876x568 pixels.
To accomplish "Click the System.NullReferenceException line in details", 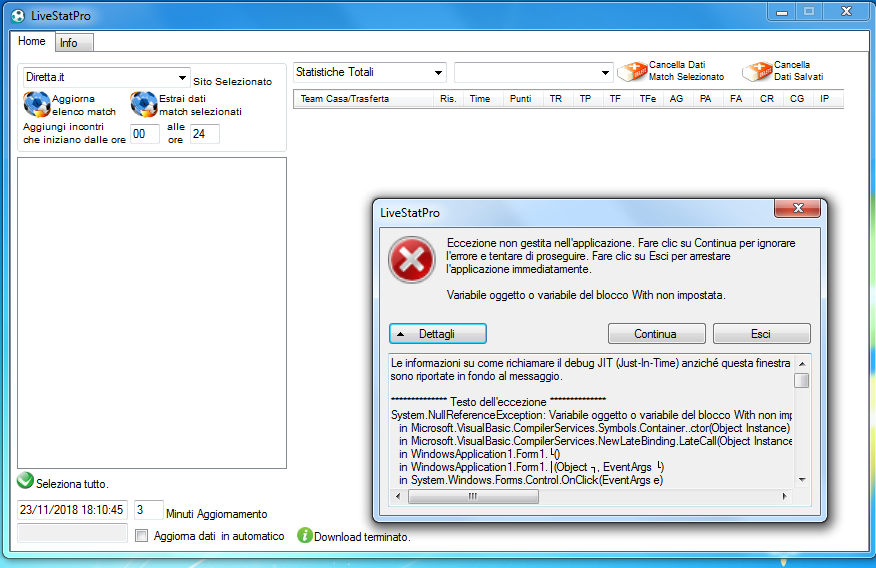I will 592,415.
